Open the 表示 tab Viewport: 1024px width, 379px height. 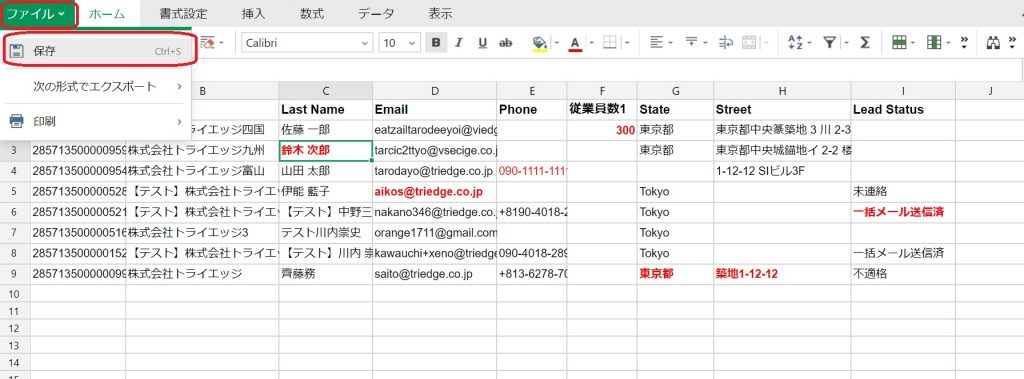[x=440, y=14]
